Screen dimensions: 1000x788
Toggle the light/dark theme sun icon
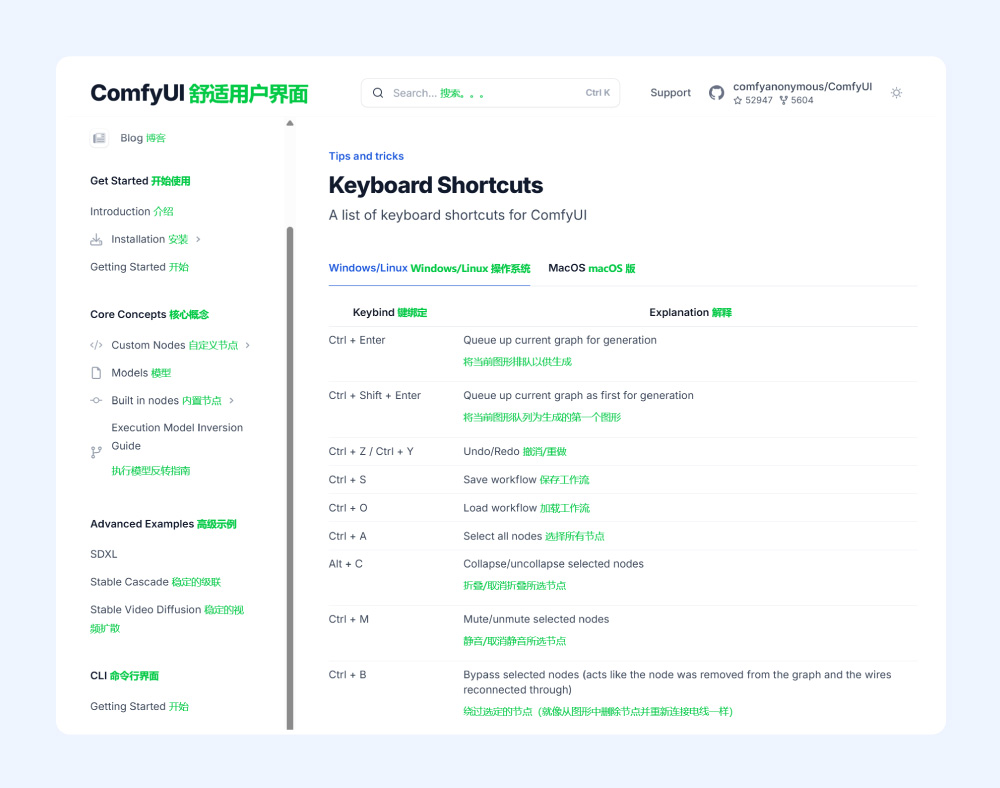pos(896,93)
